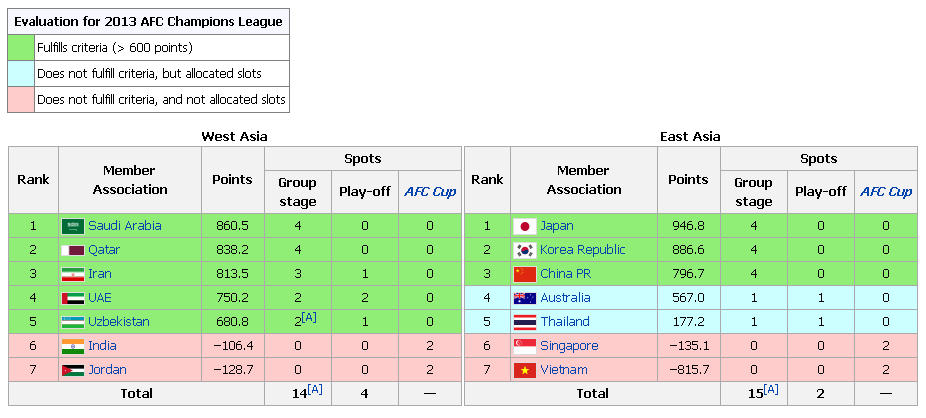The height and width of the screenshot is (418, 926).
Task: Click the Saudi Arabia flag icon
Action: [x=73, y=226]
